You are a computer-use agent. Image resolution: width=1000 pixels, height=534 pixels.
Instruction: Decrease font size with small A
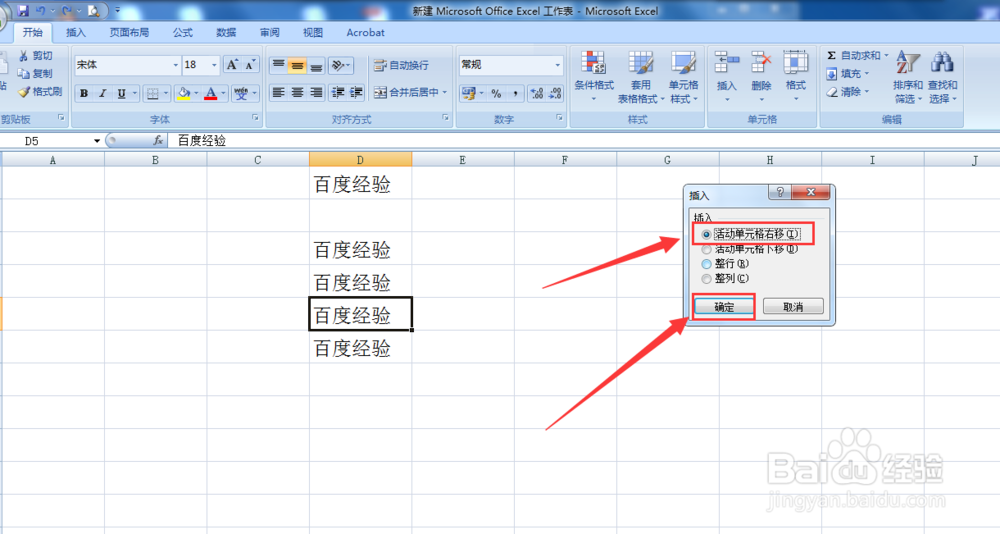250,65
